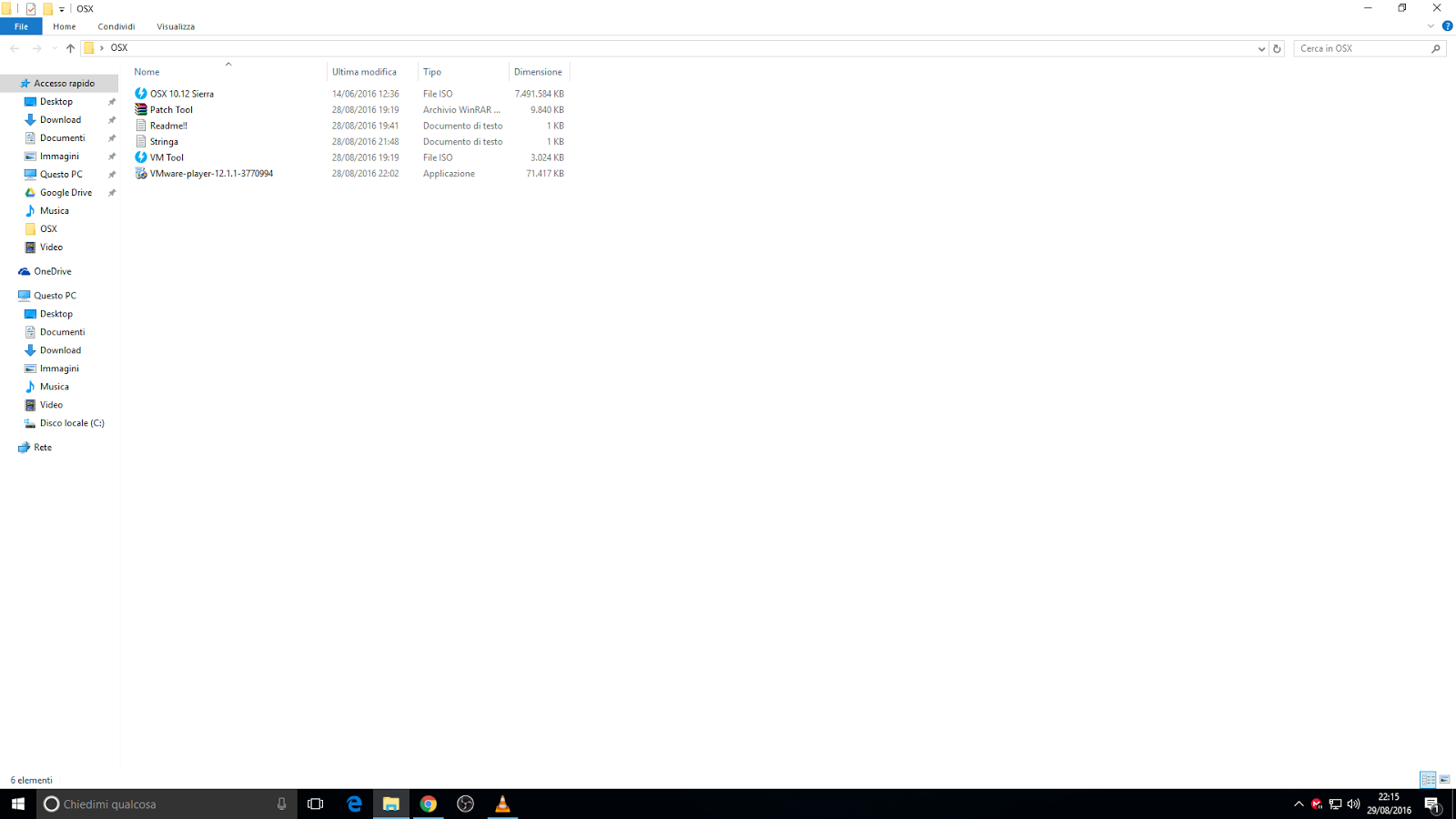The height and width of the screenshot is (819, 1456).
Task: Open VLC media player from the taskbar
Action: click(x=502, y=804)
